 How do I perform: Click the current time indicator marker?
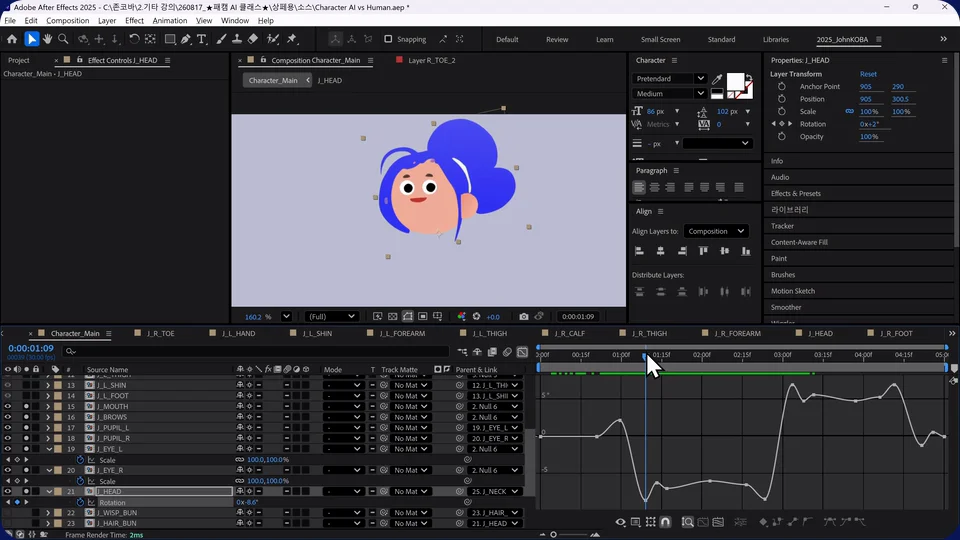point(645,356)
